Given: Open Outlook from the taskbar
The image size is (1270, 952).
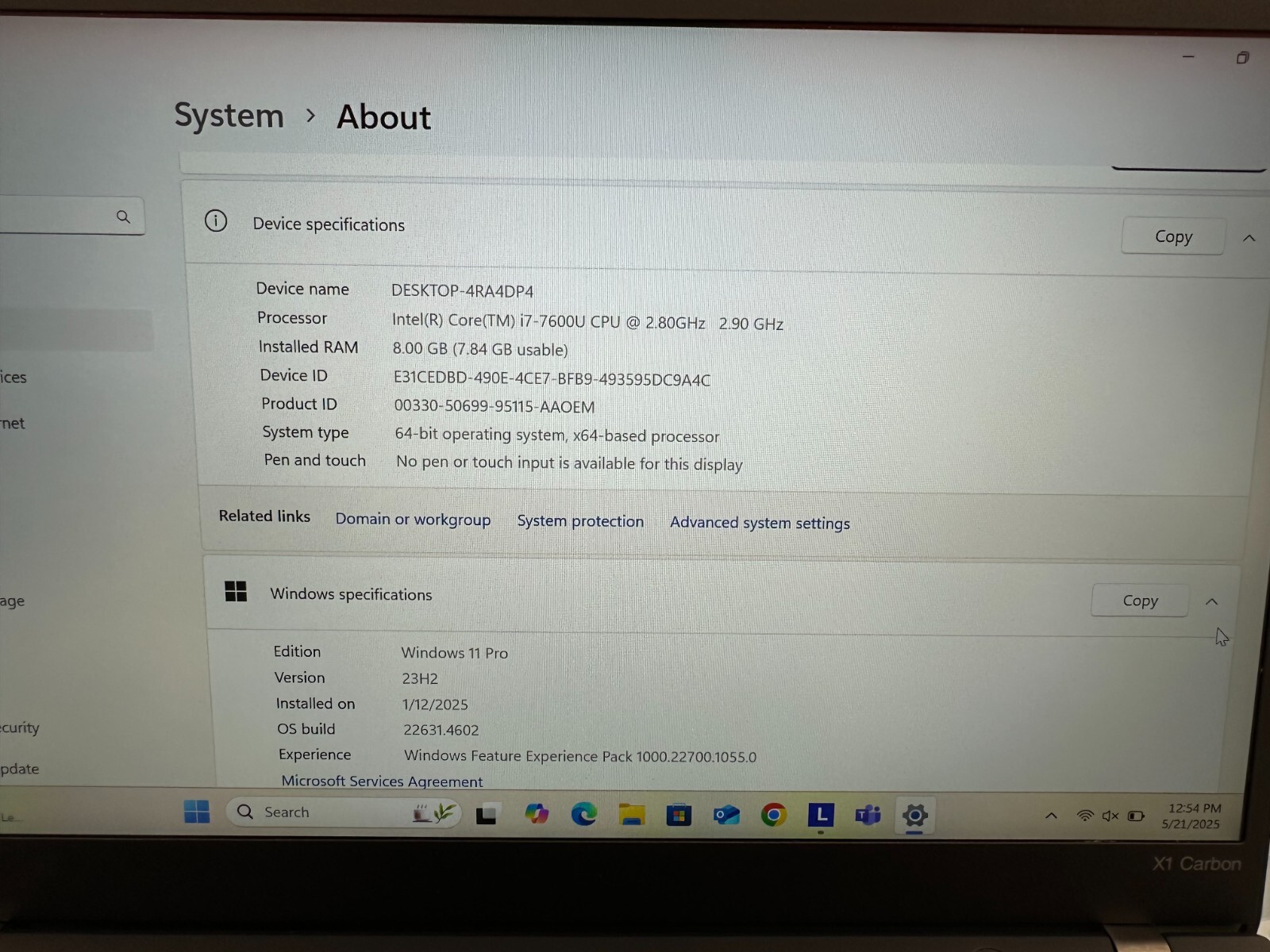Looking at the screenshot, I should tap(726, 815).
